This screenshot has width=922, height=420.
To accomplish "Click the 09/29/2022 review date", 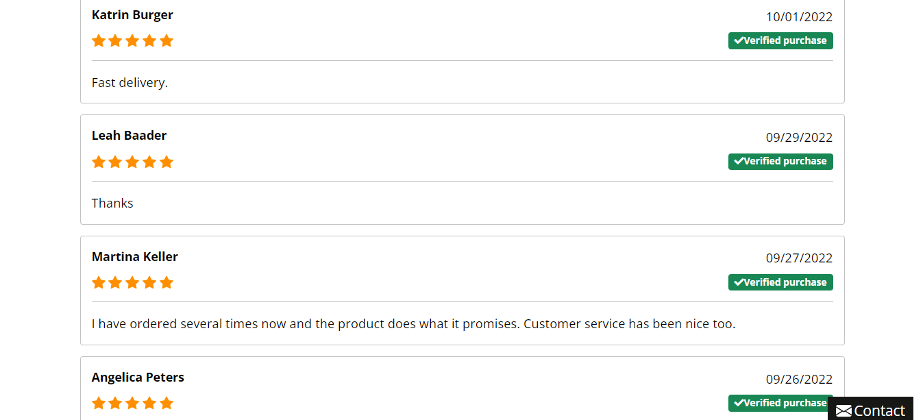I will 799,138.
